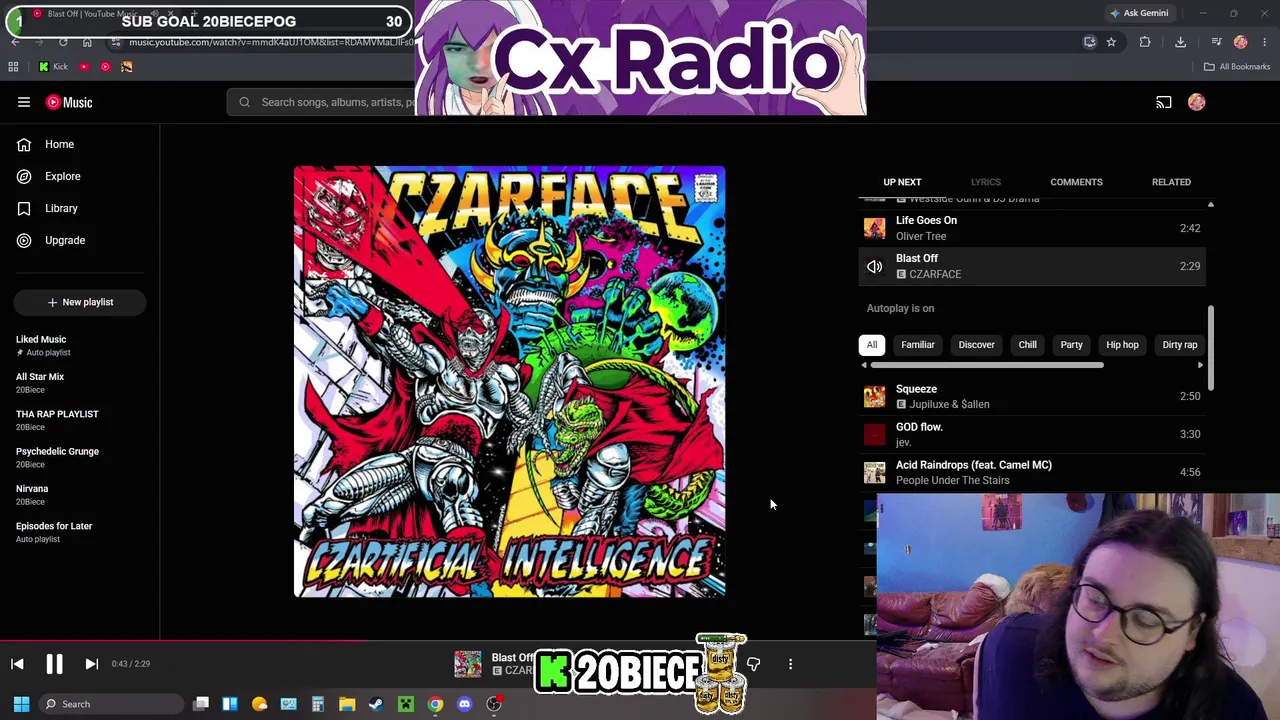
Task: Open the YouTube Music account avatar menu
Action: [x=1197, y=102]
